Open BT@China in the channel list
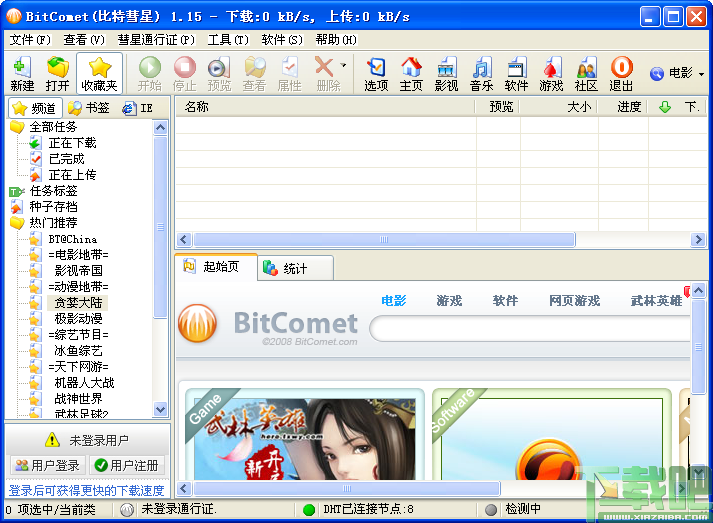This screenshot has height=523, width=713. (73, 239)
